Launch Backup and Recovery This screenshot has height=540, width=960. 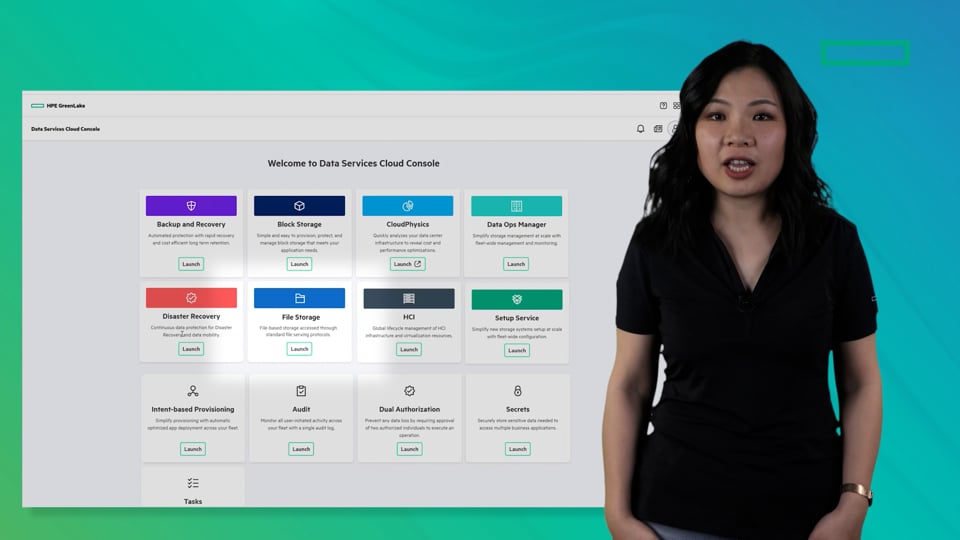[x=191, y=264]
